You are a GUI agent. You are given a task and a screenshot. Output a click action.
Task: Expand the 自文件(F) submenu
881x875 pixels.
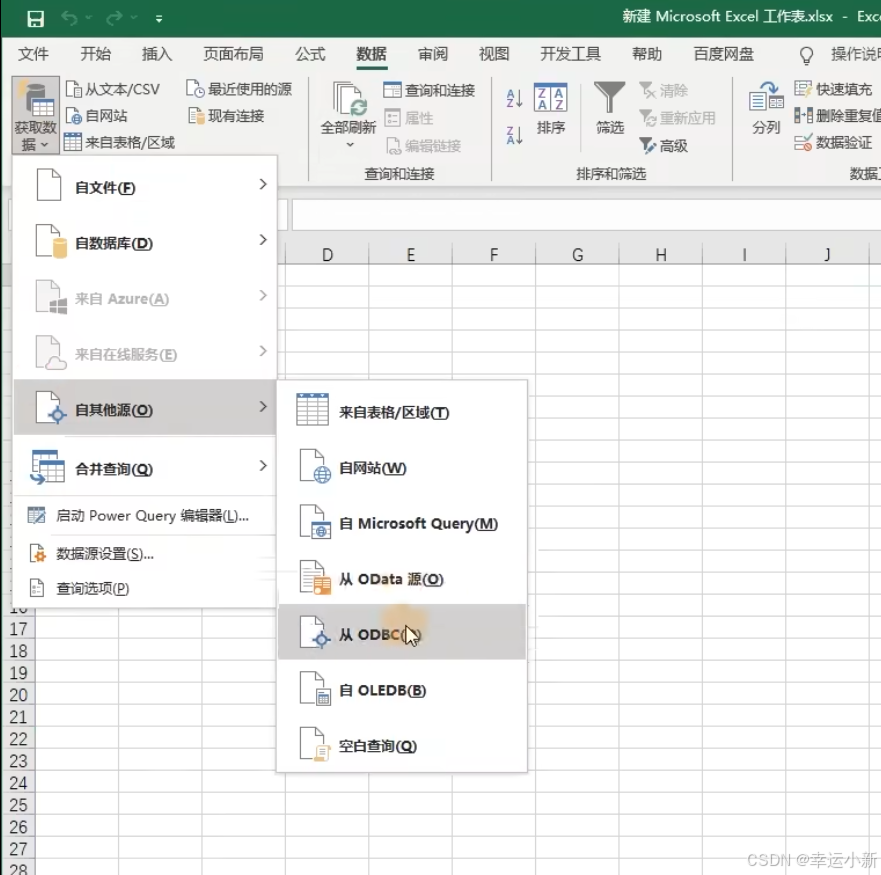tap(144, 186)
